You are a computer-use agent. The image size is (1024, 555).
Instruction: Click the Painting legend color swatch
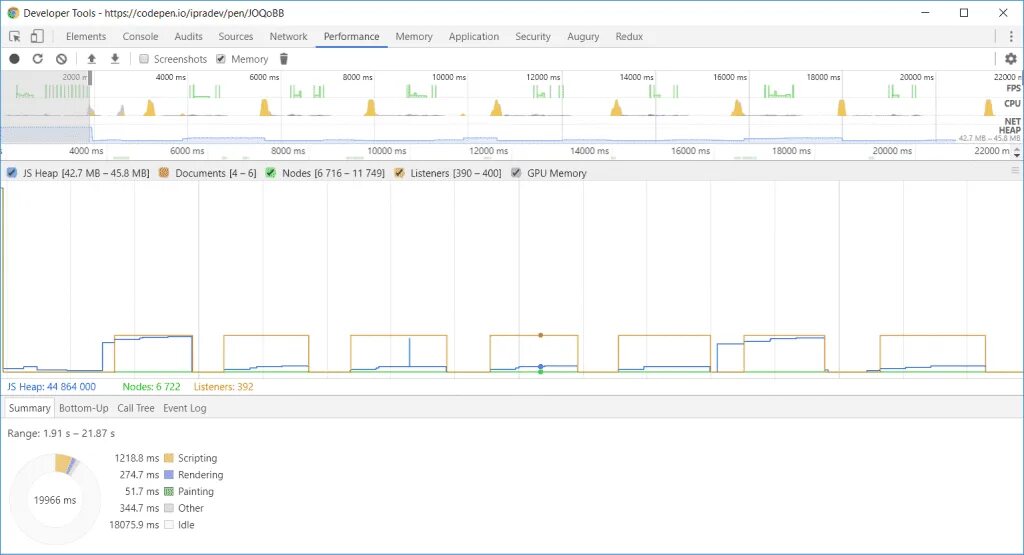pos(169,492)
